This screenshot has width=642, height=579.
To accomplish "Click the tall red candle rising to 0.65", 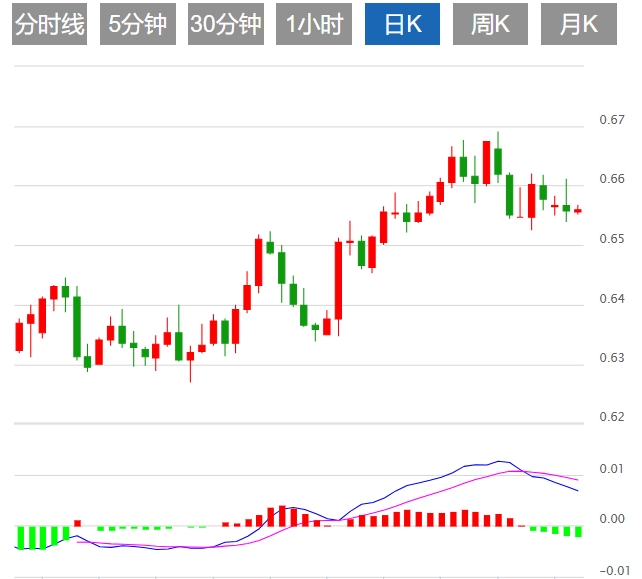I will pos(339,280).
